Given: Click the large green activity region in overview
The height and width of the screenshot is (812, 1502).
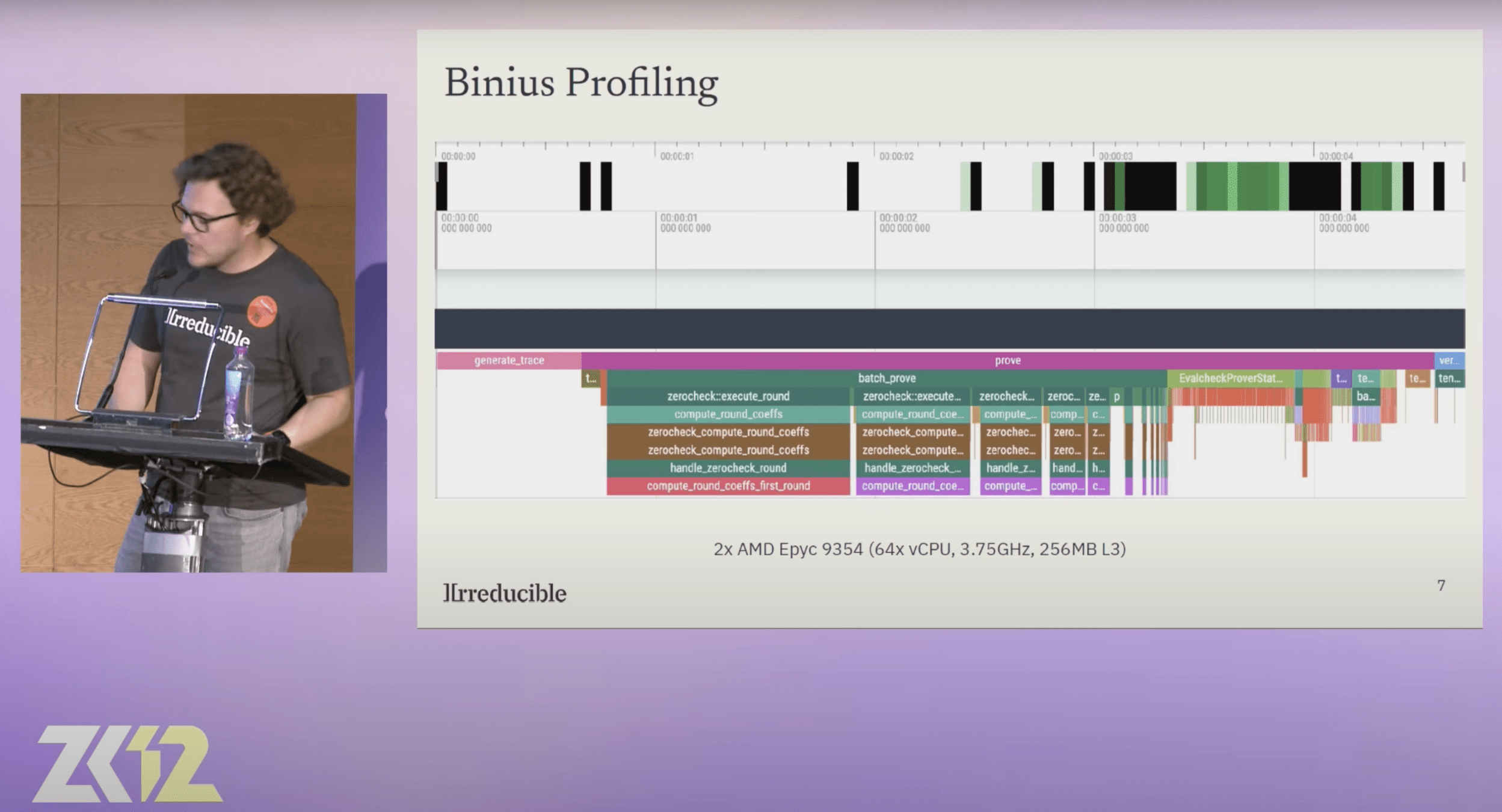Looking at the screenshot, I should point(1238,186).
